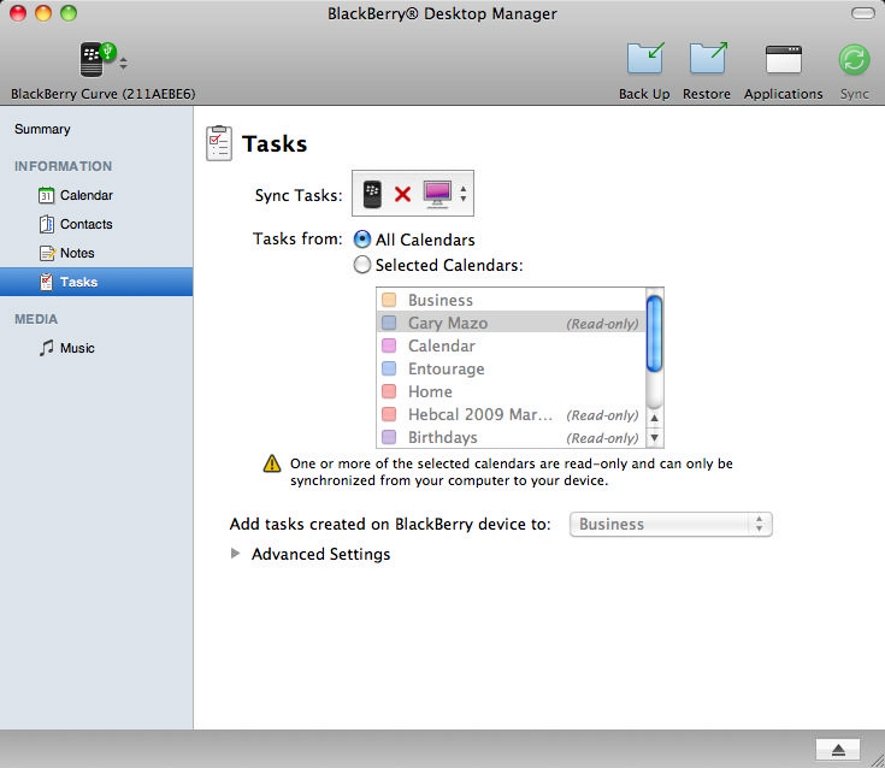The image size is (885, 768).
Task: Click the Sync label
Action: point(854,94)
